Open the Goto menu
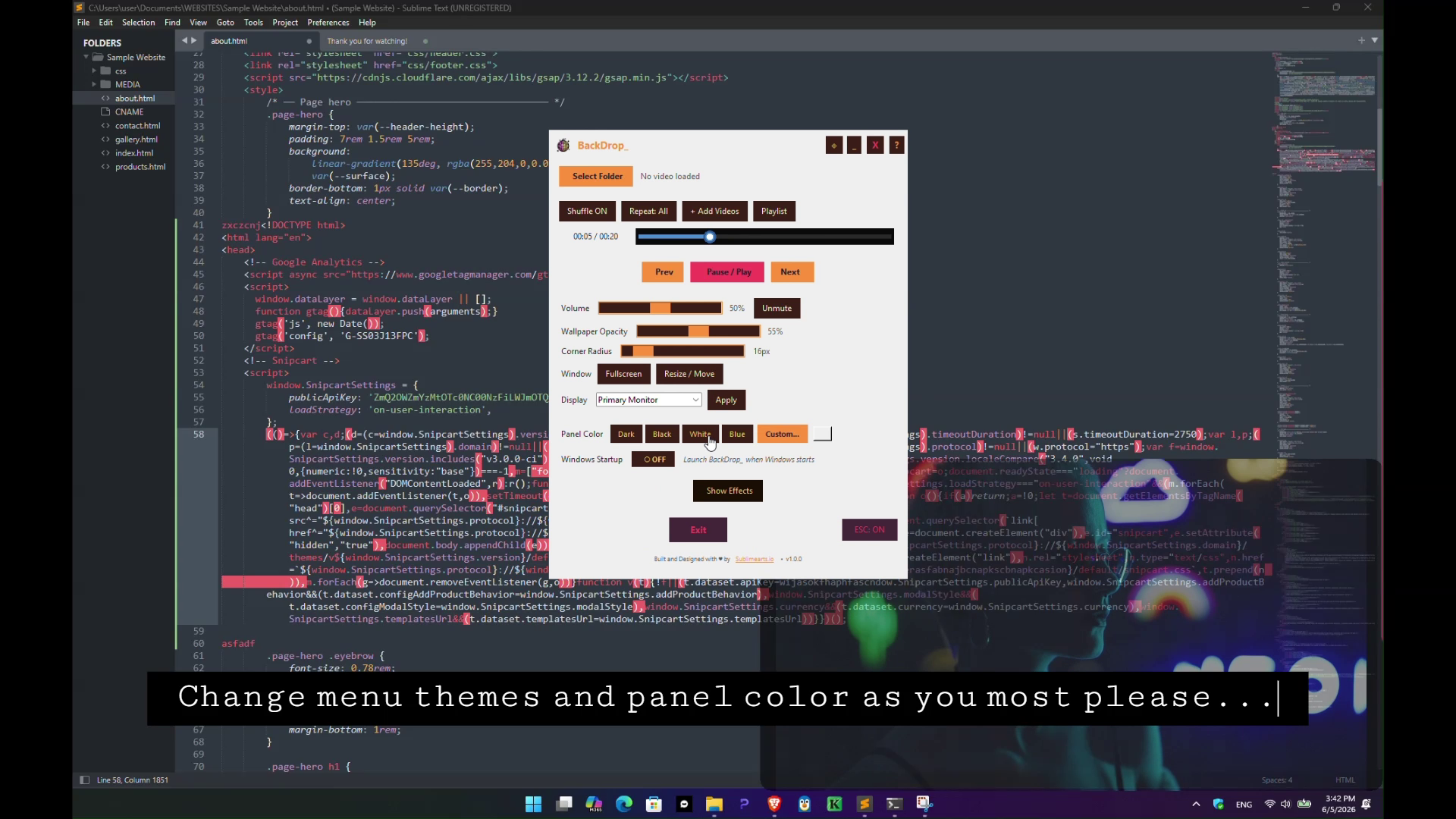The height and width of the screenshot is (819, 1456). (225, 22)
